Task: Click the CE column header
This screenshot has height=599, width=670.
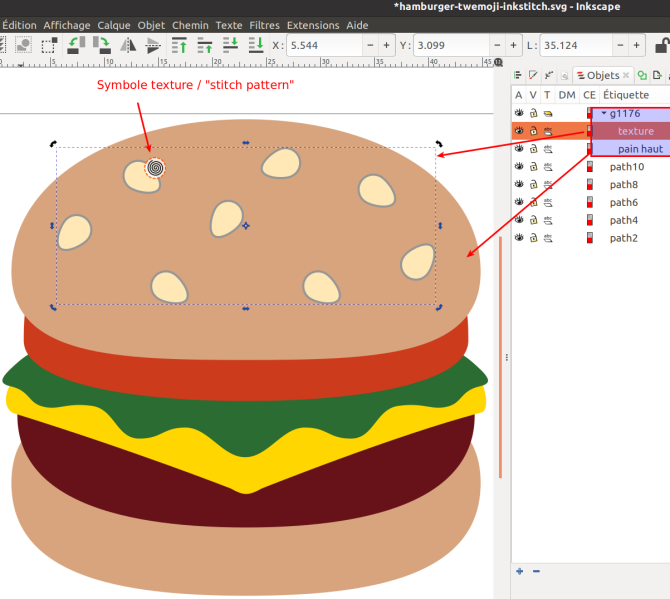Action: [589, 95]
